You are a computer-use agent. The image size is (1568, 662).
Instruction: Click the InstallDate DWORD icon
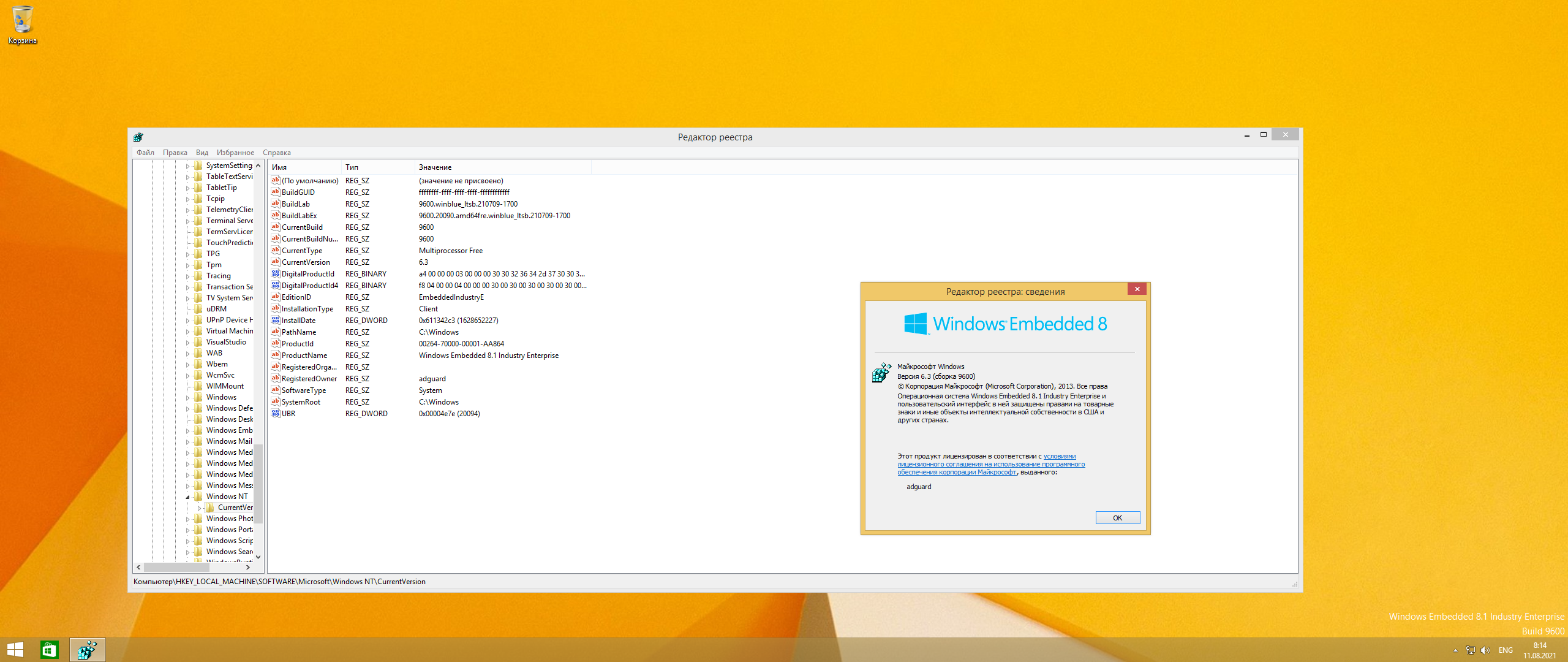[276, 320]
